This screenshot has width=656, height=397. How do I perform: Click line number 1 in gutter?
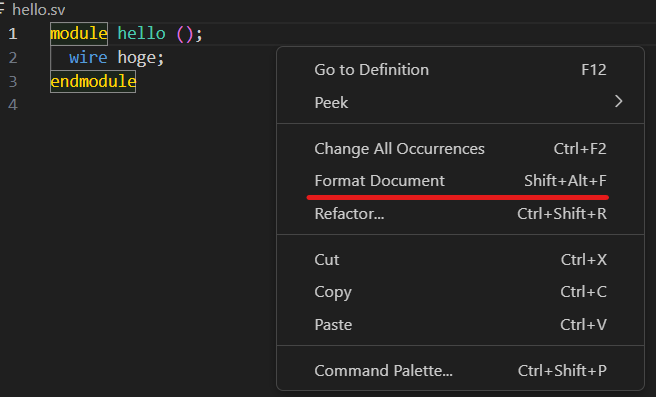13,33
